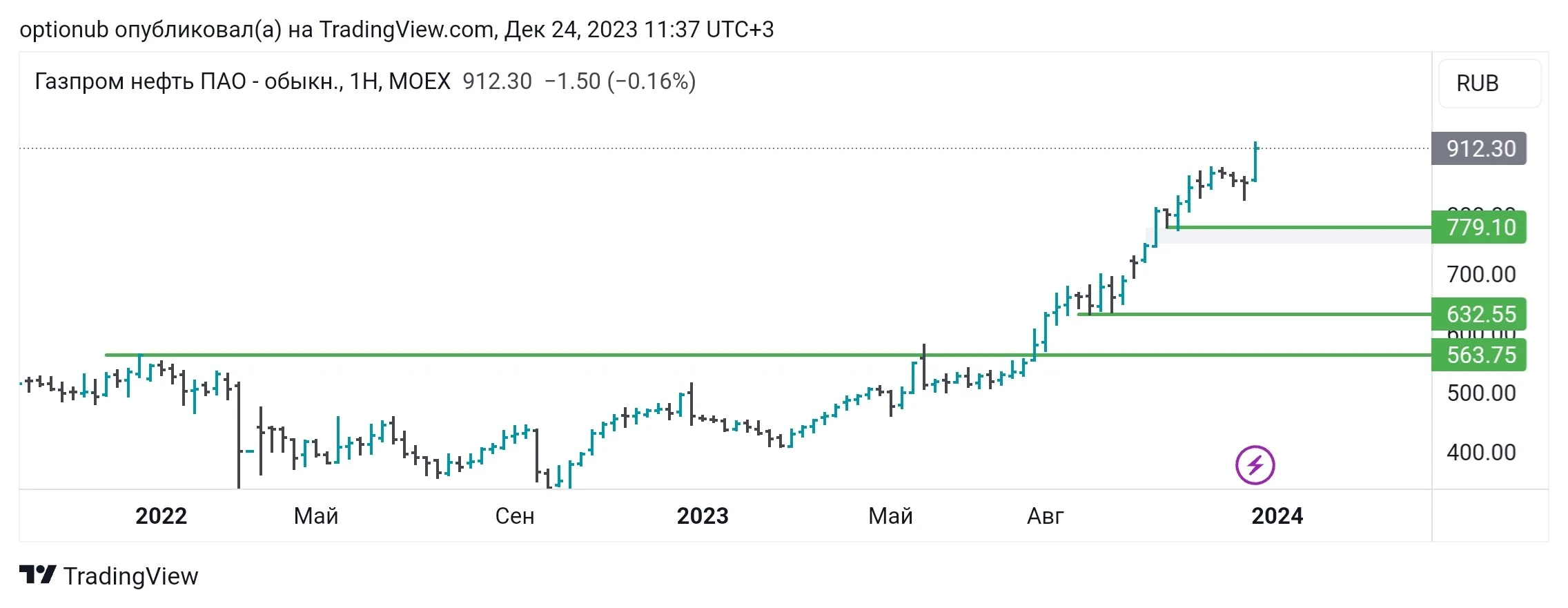
Task: Click the 632.55 horizontal green line
Action: pos(1255,314)
